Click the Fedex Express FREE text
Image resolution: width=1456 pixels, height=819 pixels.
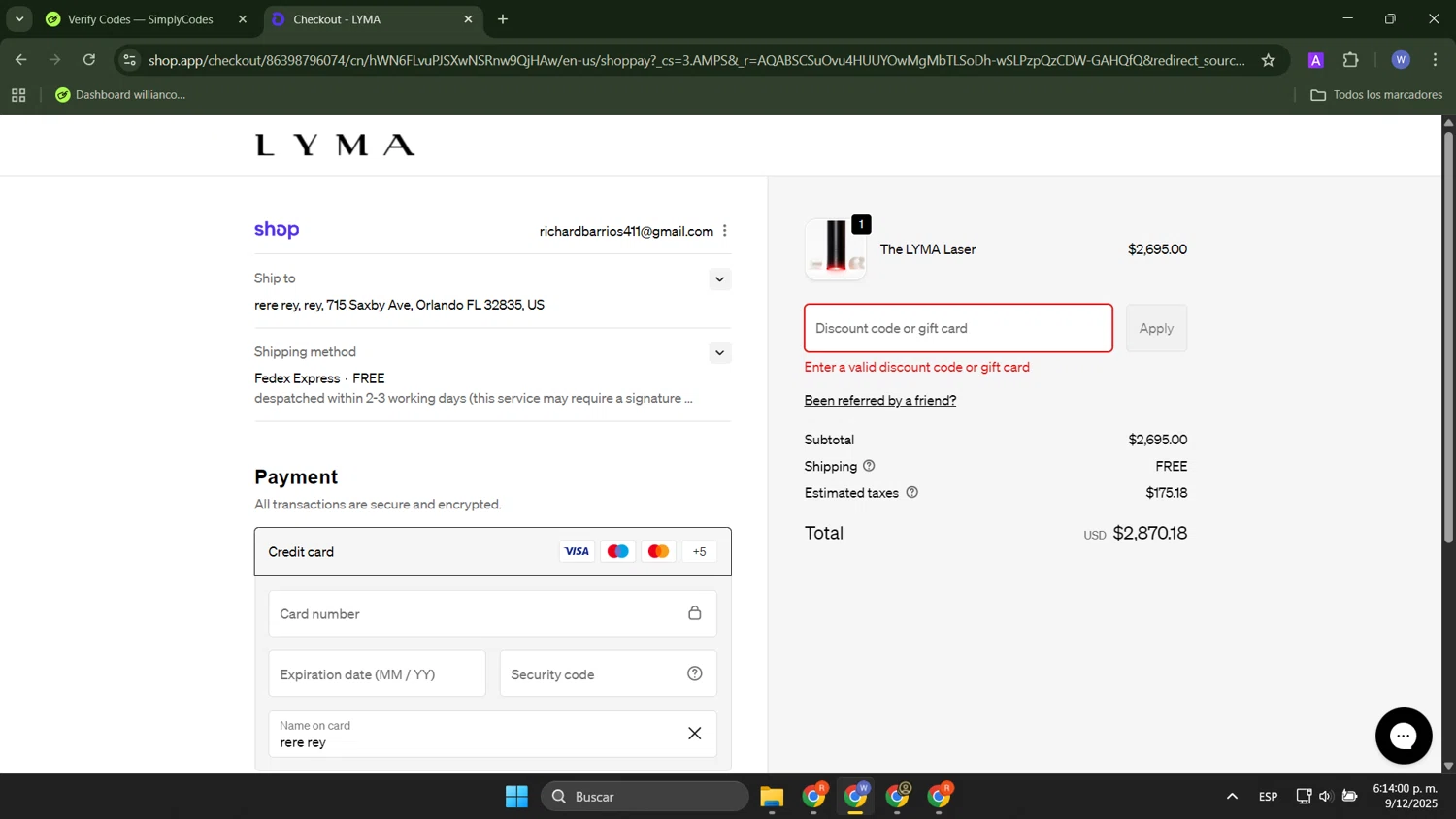319,378
